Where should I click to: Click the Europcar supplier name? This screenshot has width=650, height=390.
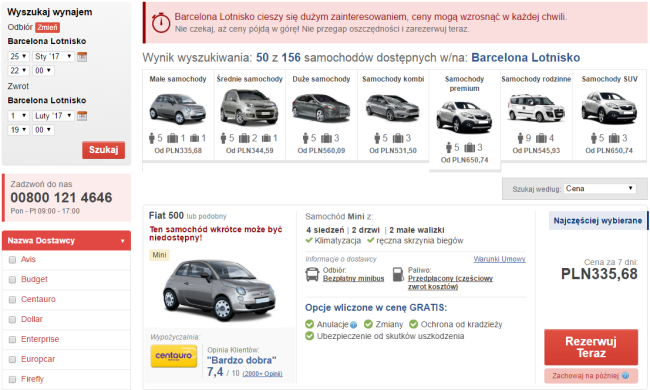point(38,359)
